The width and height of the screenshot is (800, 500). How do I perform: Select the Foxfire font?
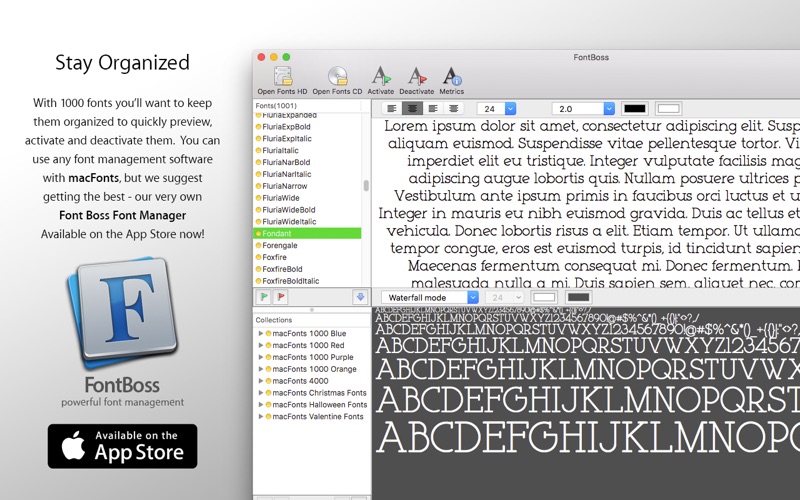coord(307,257)
